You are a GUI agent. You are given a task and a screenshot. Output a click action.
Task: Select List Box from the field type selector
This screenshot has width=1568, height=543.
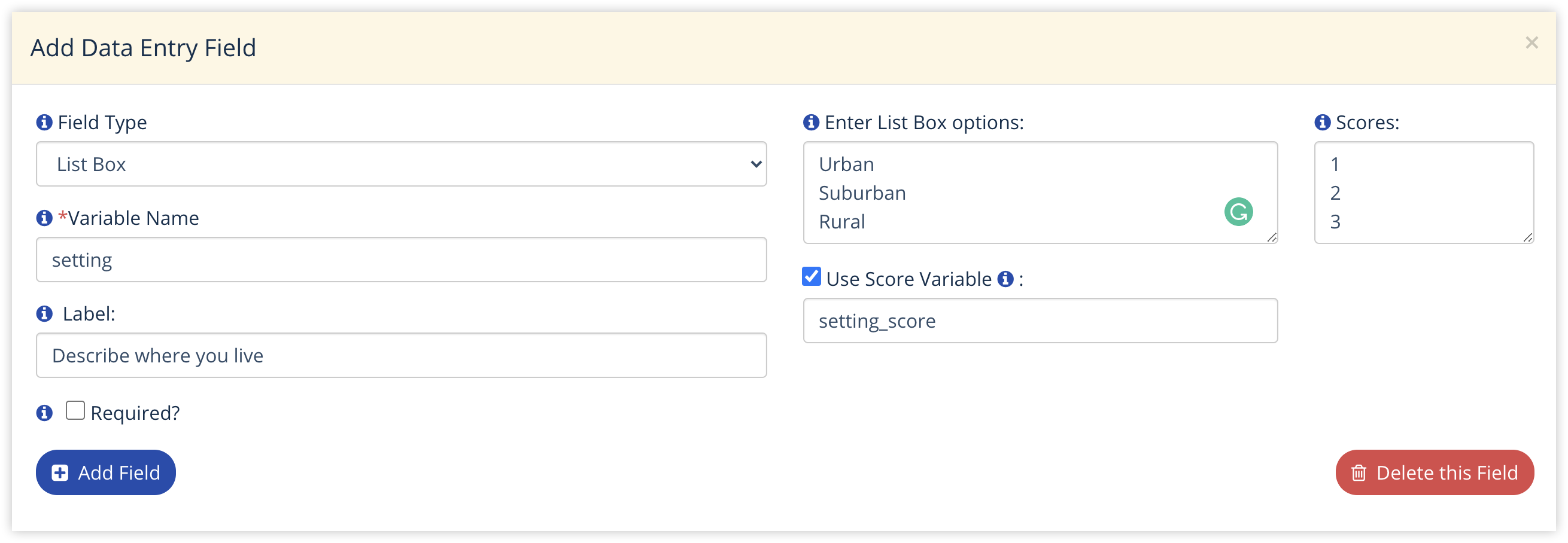click(x=401, y=164)
